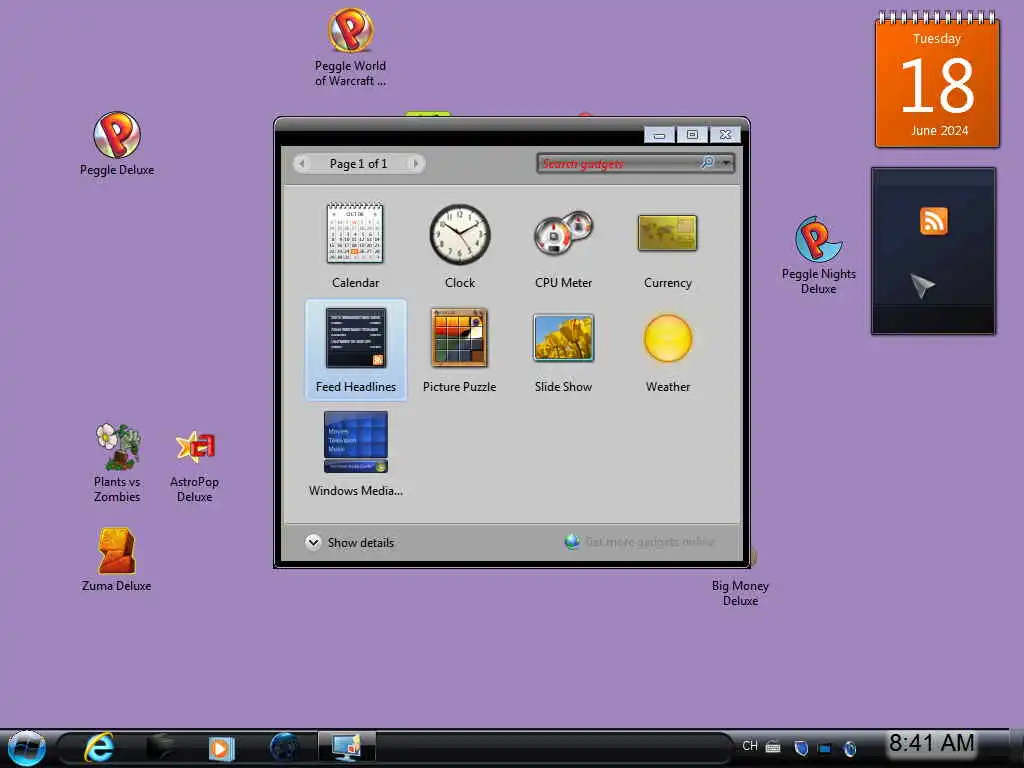
Task: Open Peggle Deluxe desktop icon
Action: click(x=117, y=144)
